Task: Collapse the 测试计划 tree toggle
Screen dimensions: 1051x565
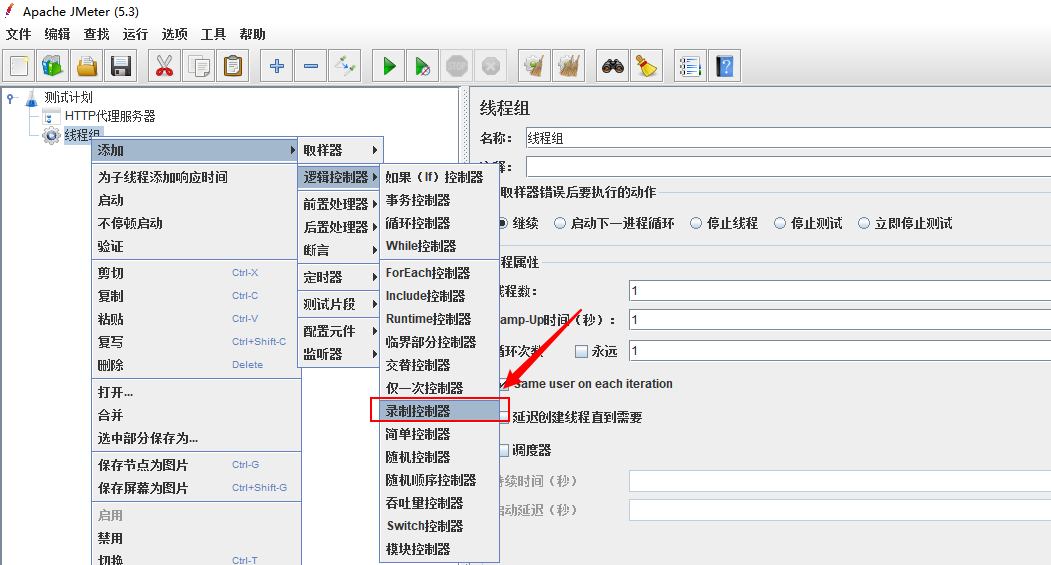Action: [x=10, y=99]
